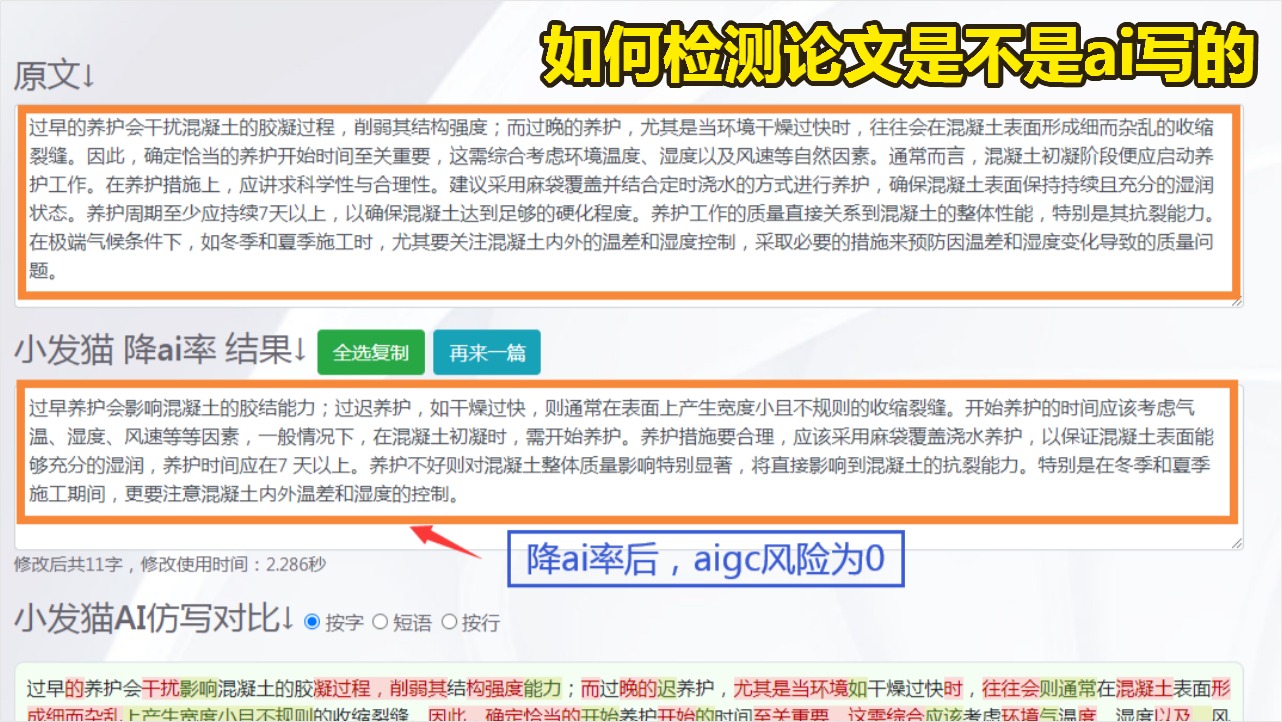This screenshot has width=1282, height=722.
Task: Click the 再来一篇 regenerate button
Action: 487,352
